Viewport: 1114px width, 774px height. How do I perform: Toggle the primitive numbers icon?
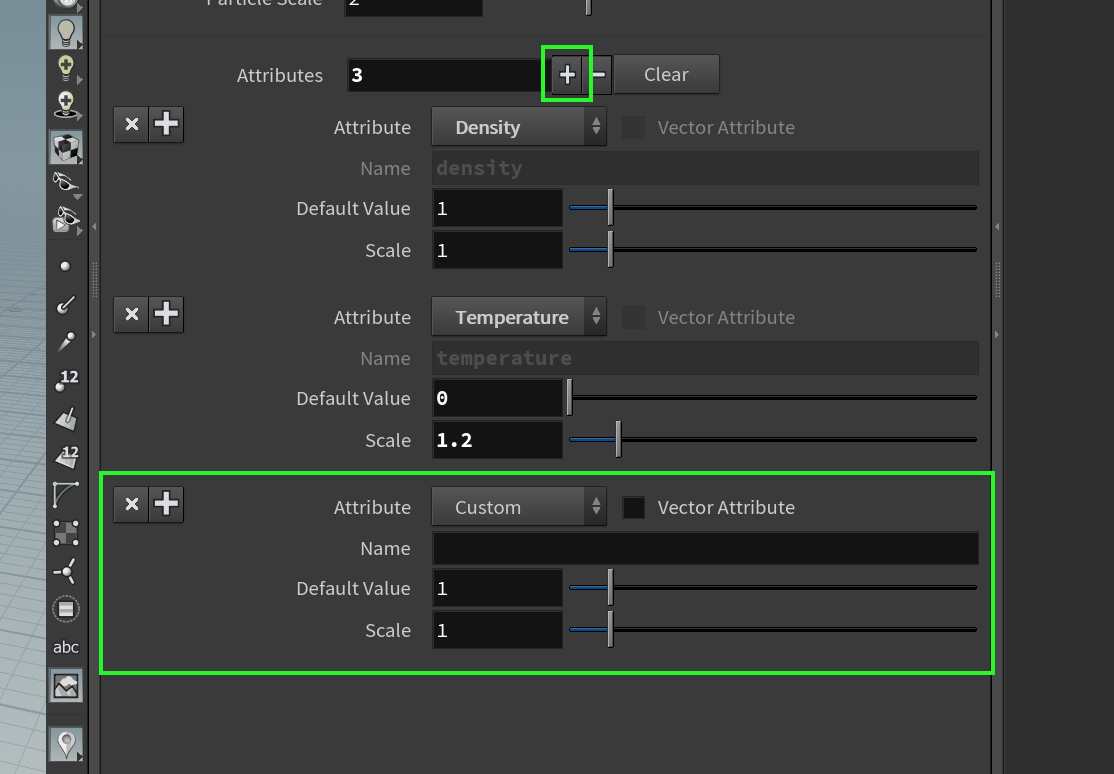(x=66, y=457)
